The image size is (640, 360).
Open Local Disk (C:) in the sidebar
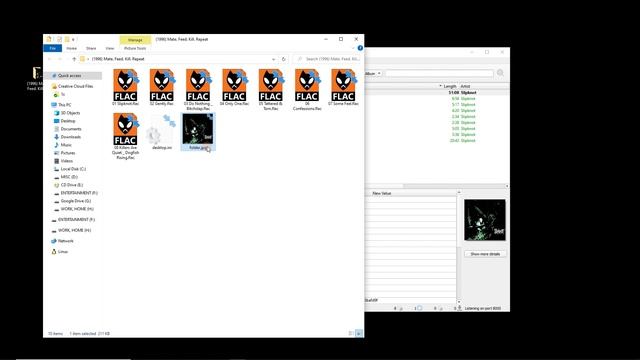click(70, 169)
